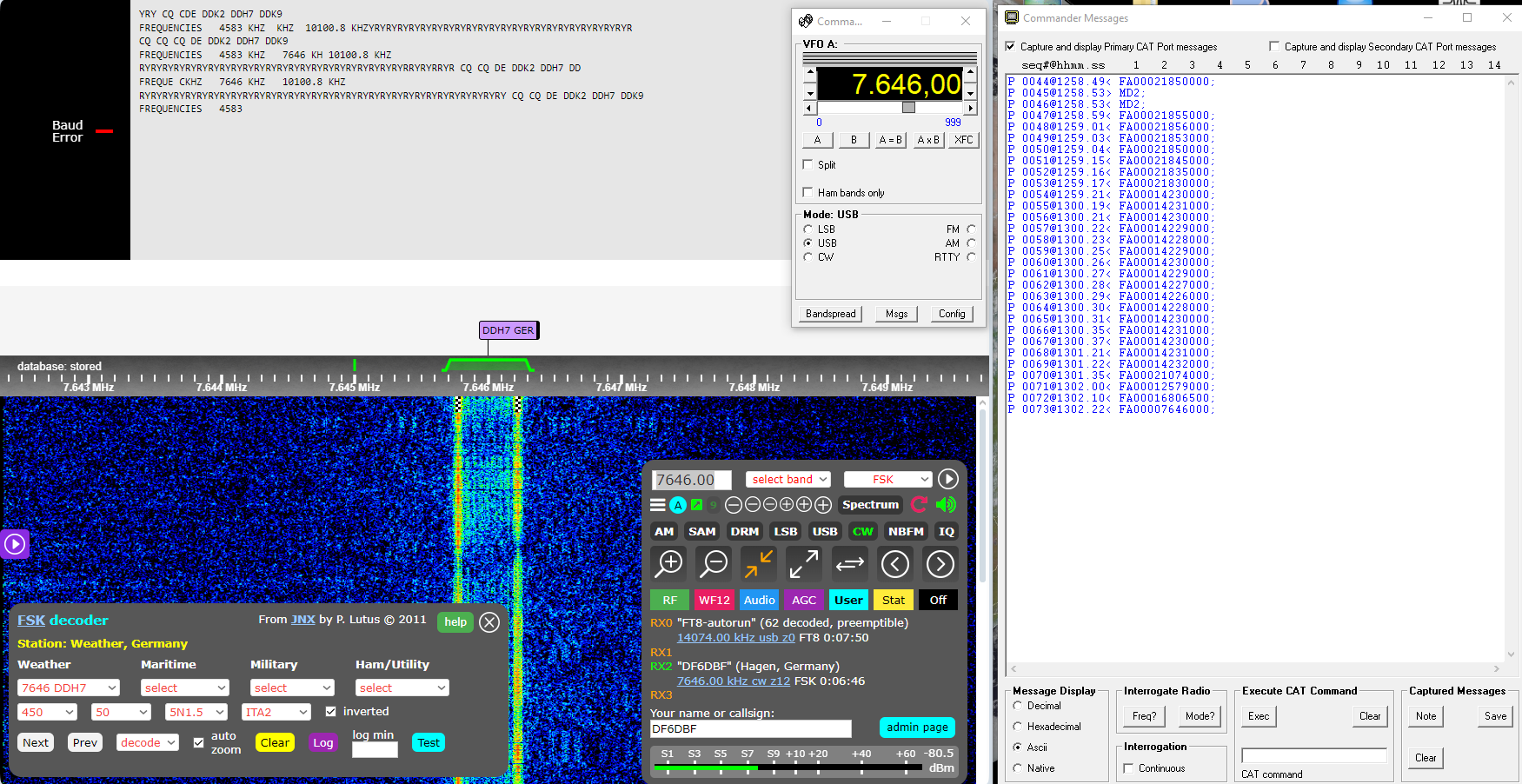
Task: Select CW mode radio button in Commander
Action: point(808,257)
